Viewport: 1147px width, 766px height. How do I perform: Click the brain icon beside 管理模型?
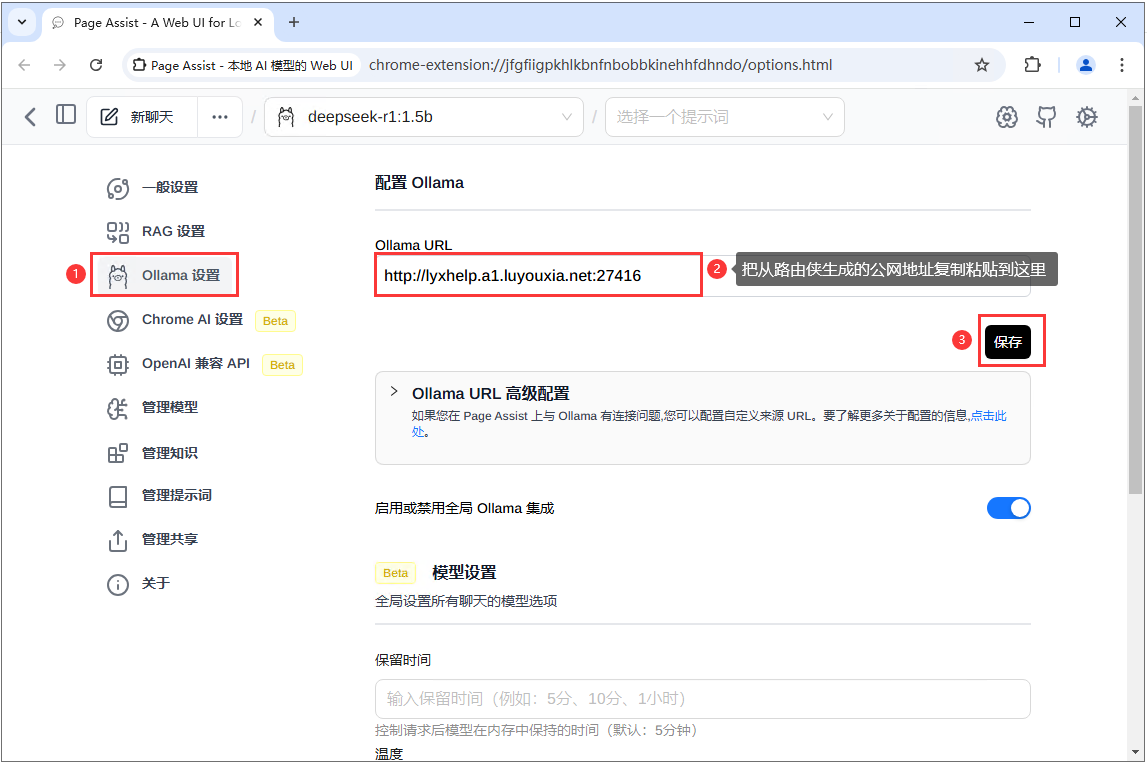tap(118, 408)
